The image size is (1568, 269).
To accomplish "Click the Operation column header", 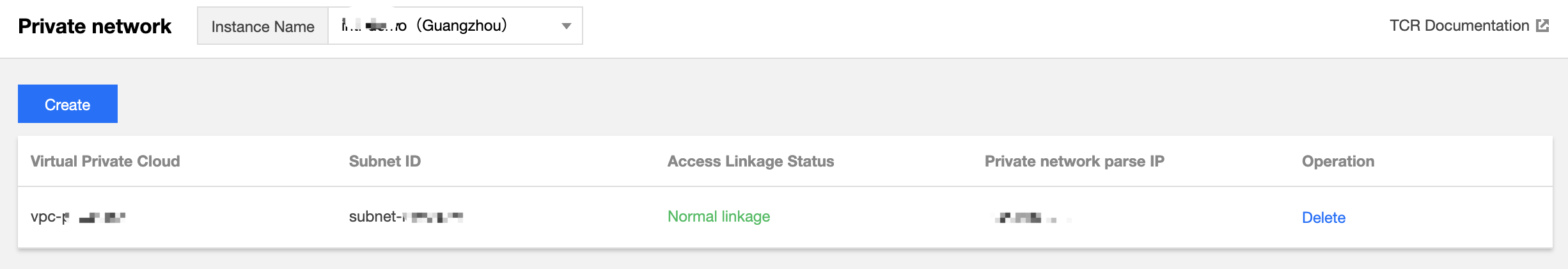I will click(1338, 161).
